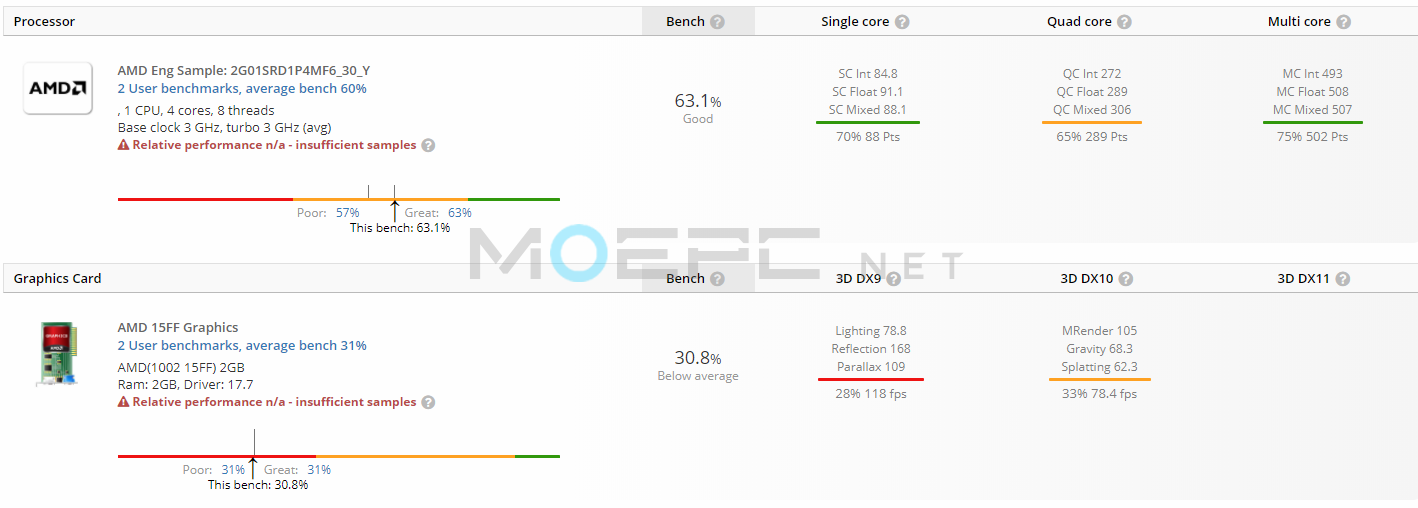Click the processor benchmark distribution bar
The height and width of the screenshot is (508, 1418).
point(339,199)
